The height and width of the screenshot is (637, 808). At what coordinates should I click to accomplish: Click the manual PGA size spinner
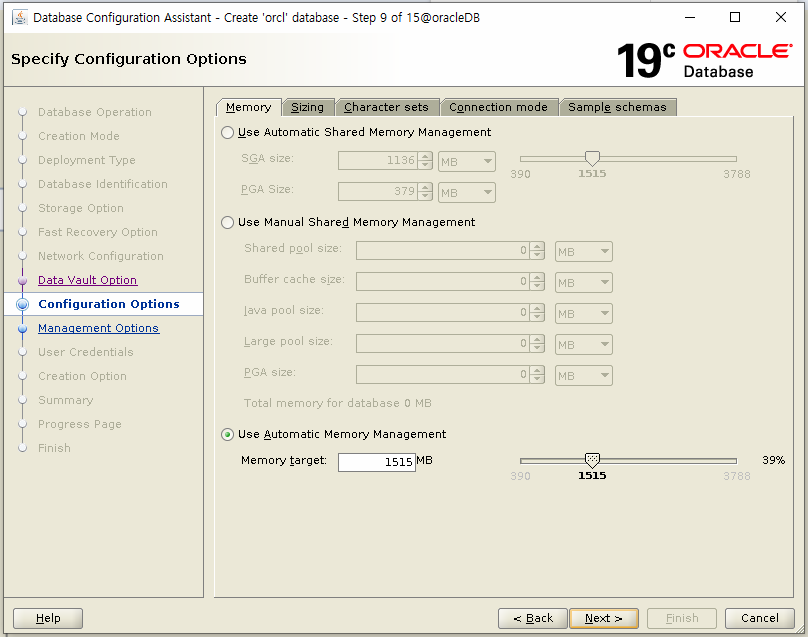click(450, 375)
